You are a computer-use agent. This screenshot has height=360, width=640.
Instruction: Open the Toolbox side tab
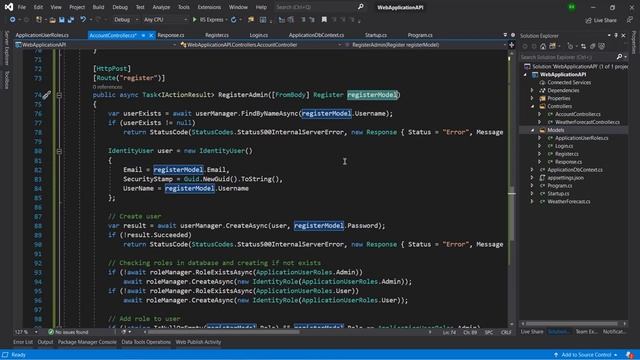6,80
